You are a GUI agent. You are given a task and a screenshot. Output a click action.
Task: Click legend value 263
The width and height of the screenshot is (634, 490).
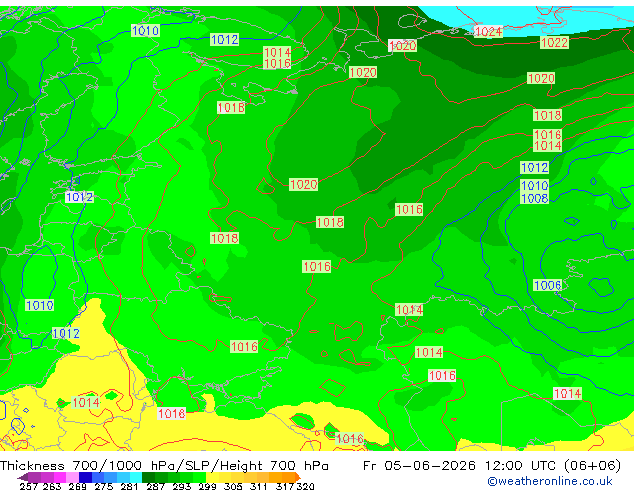click(x=52, y=486)
